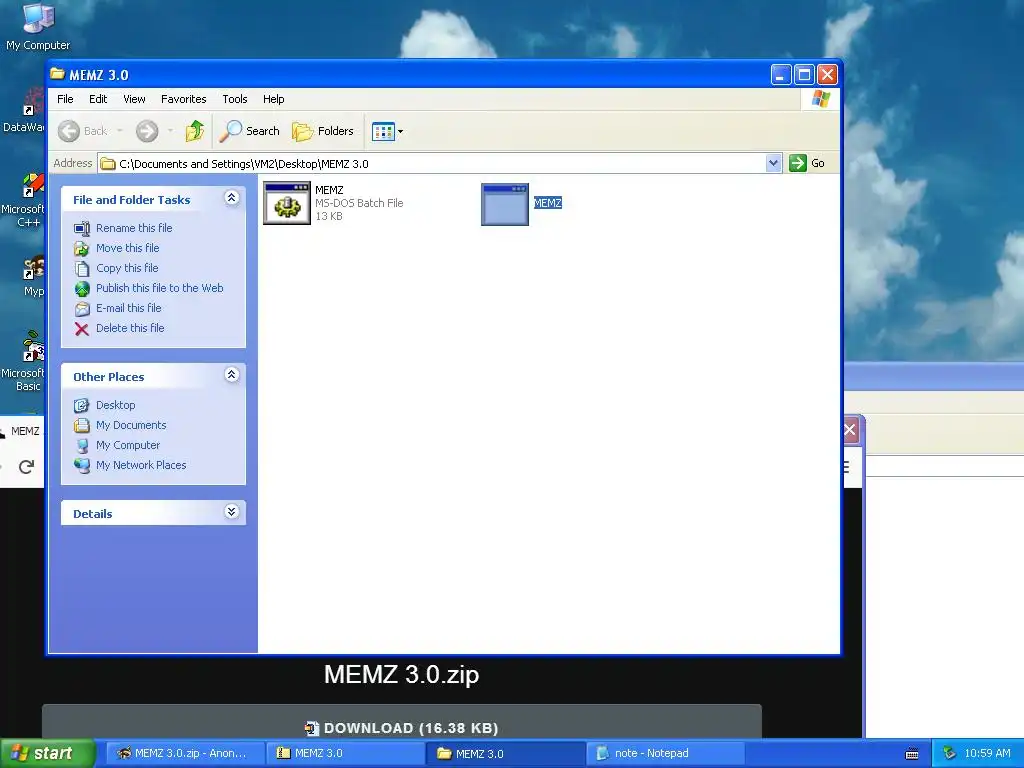Switch to MEMZ 3.0 zip-folder taskbar button

[x=345, y=754]
